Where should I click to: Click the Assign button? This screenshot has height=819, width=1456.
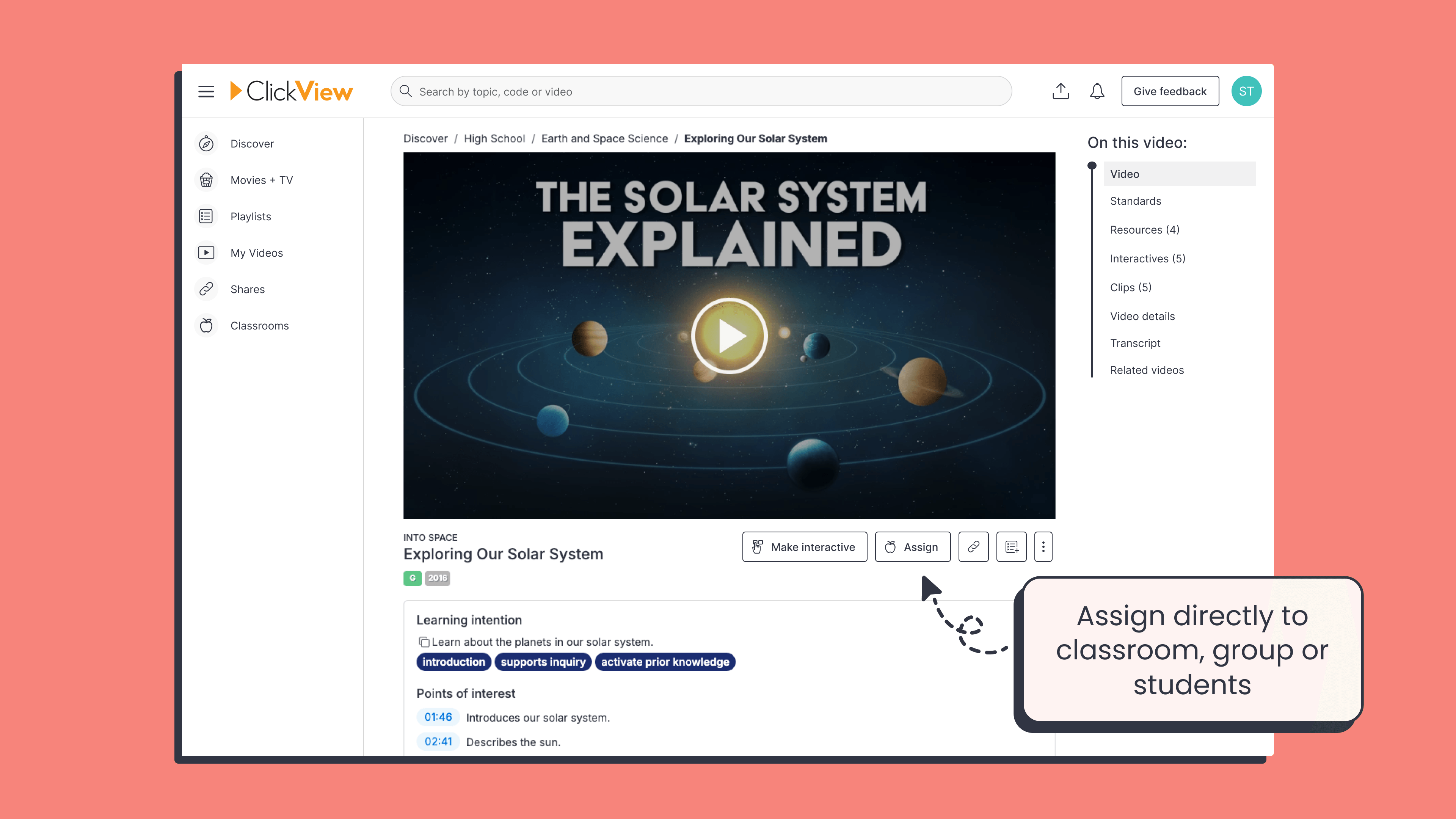point(912,546)
